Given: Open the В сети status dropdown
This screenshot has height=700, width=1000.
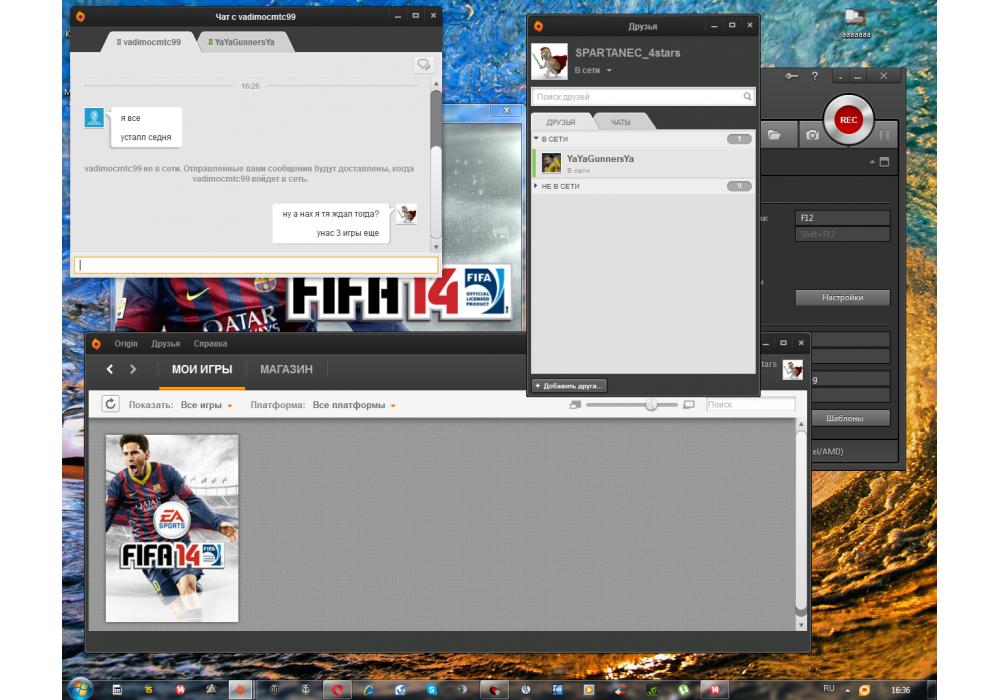Looking at the screenshot, I should pyautogui.click(x=593, y=71).
